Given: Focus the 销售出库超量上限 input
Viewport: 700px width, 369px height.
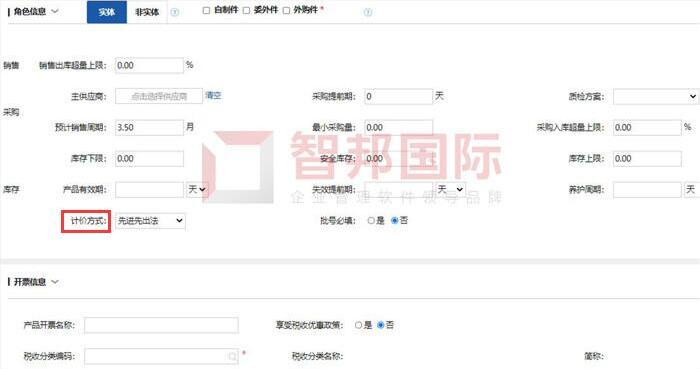Looking at the screenshot, I should pyautogui.click(x=149, y=66).
